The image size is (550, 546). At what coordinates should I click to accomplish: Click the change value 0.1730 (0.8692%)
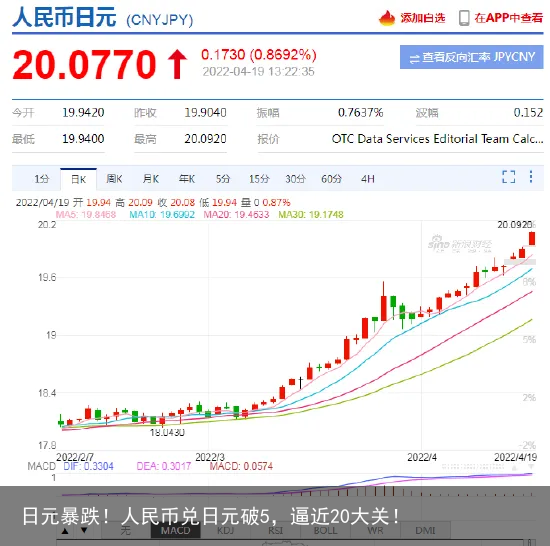pos(259,55)
